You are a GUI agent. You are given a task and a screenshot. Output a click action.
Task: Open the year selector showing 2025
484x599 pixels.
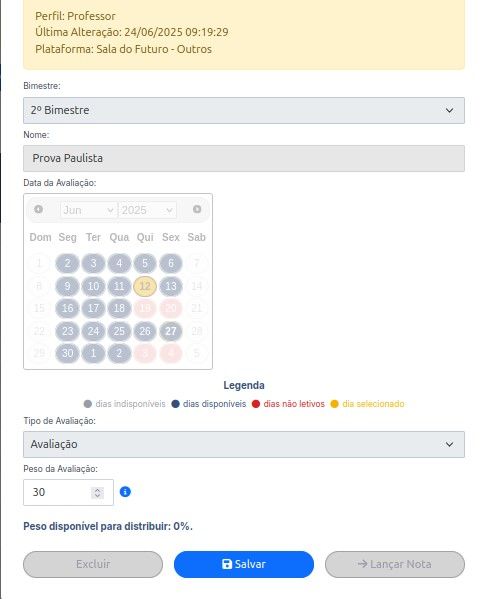(x=147, y=210)
